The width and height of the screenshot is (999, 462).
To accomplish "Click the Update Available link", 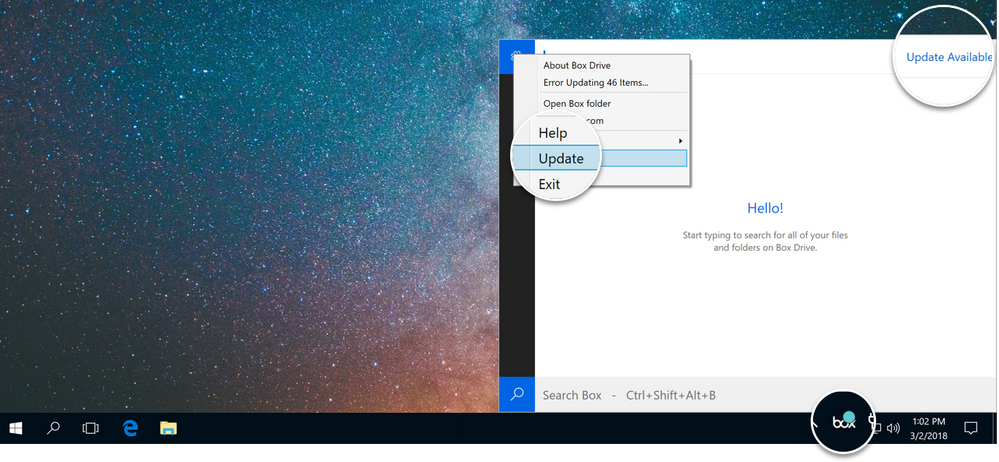I will click(x=949, y=57).
